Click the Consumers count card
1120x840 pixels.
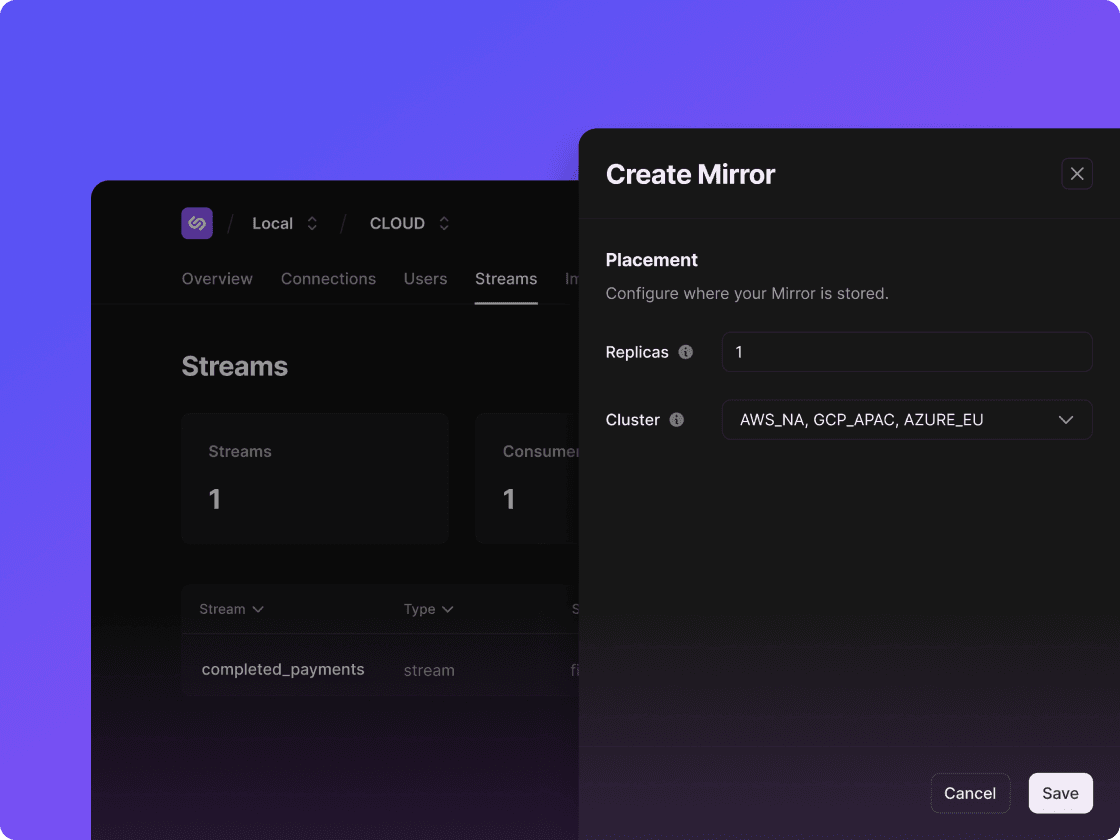tap(527, 479)
